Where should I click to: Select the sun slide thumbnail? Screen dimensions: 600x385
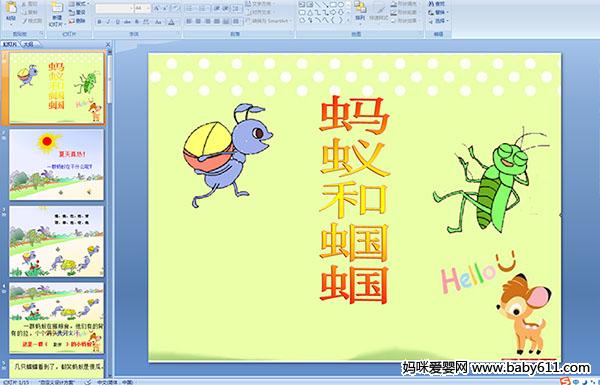point(57,164)
